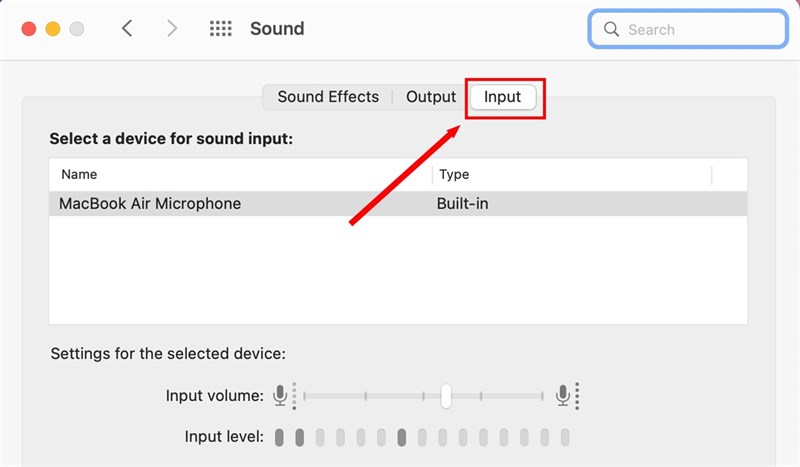This screenshot has height=467, width=800.
Task: Type in the Search field
Action: click(x=700, y=29)
